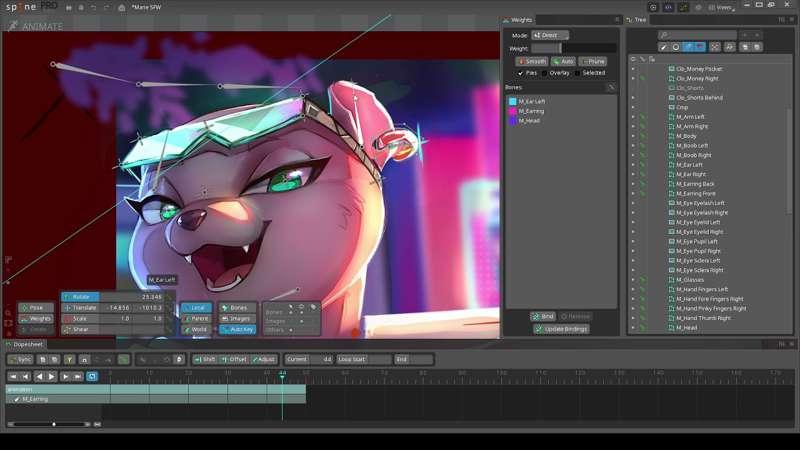Click the Bind button
This screenshot has height=450, width=800.
543,316
